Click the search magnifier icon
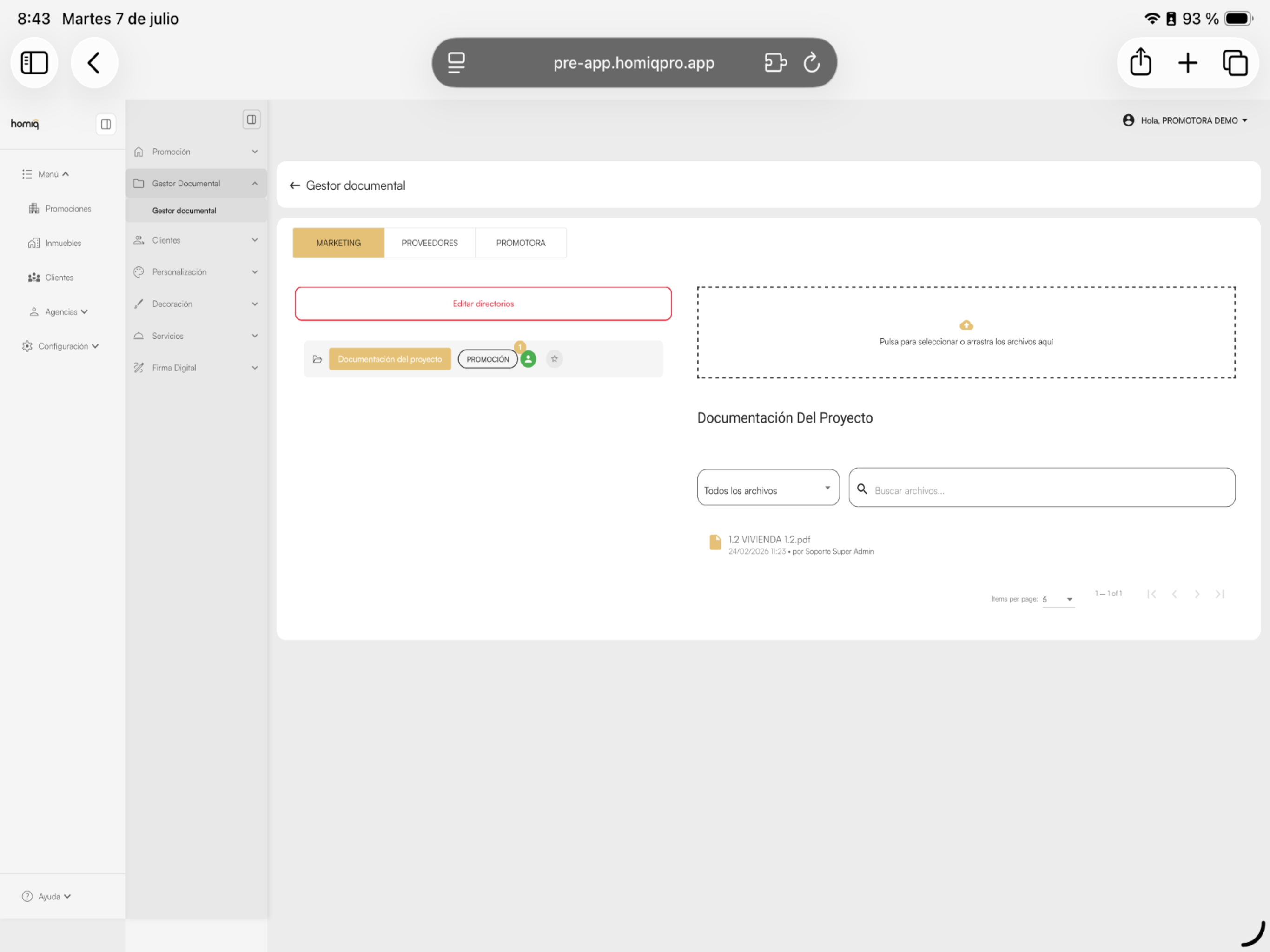 [862, 489]
